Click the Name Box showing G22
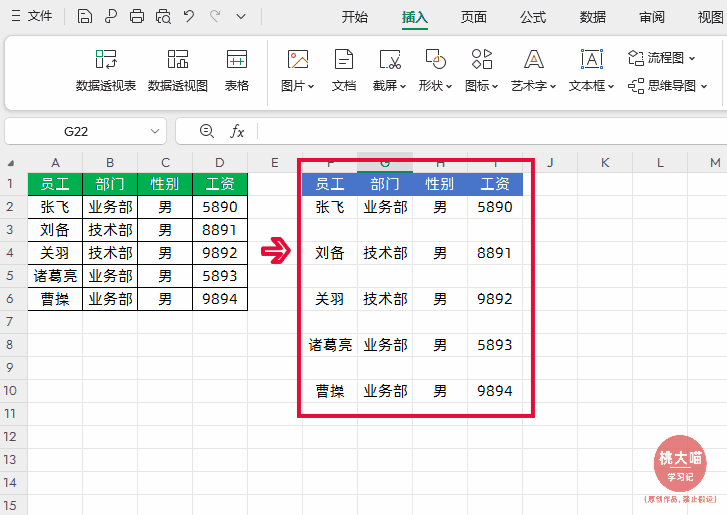This screenshot has width=727, height=515. 76,132
